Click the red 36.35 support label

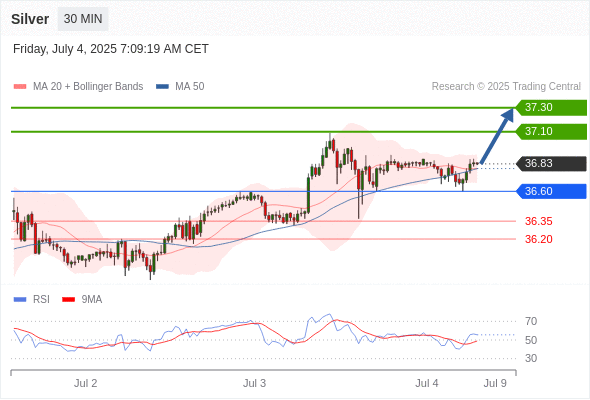coord(538,221)
